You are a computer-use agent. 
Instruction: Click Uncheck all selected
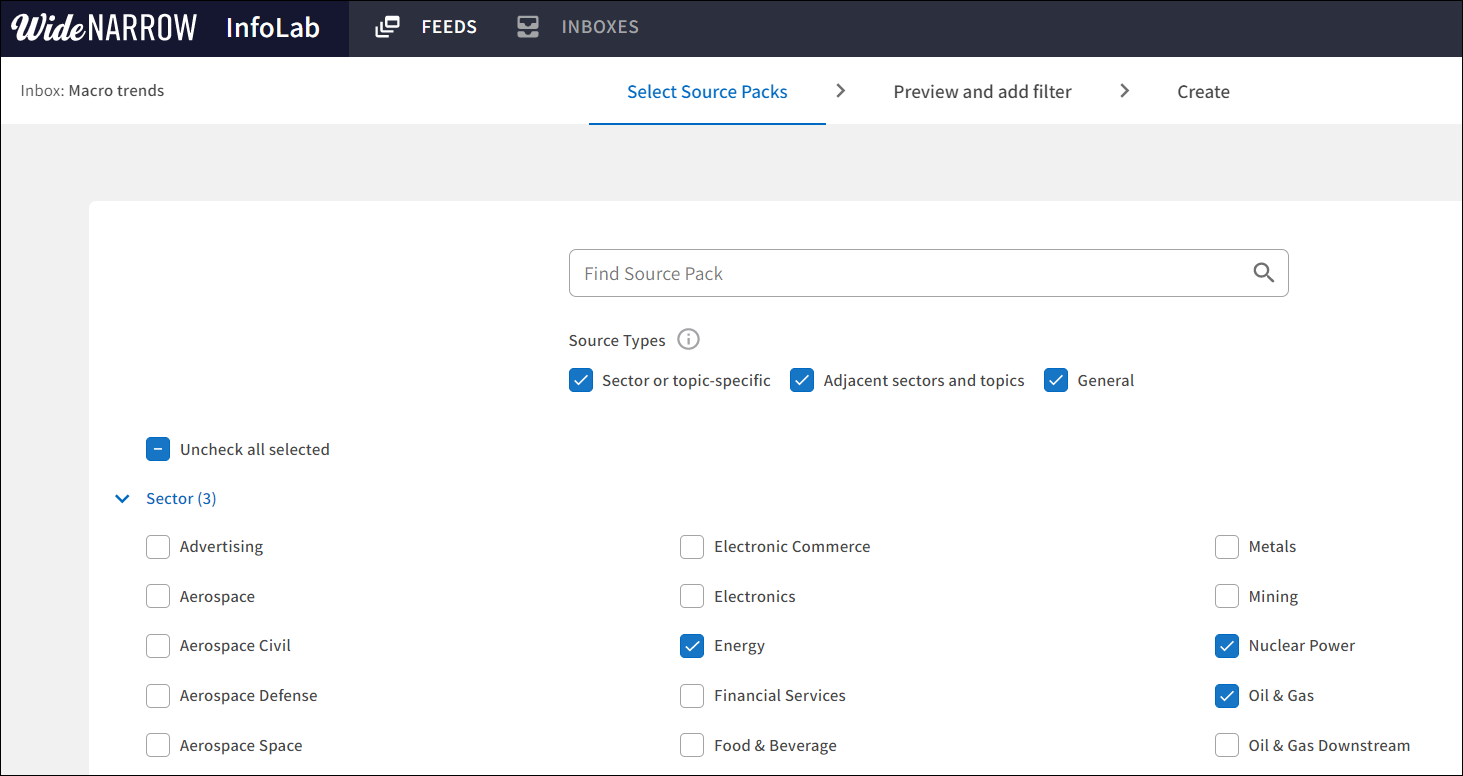tap(158, 449)
